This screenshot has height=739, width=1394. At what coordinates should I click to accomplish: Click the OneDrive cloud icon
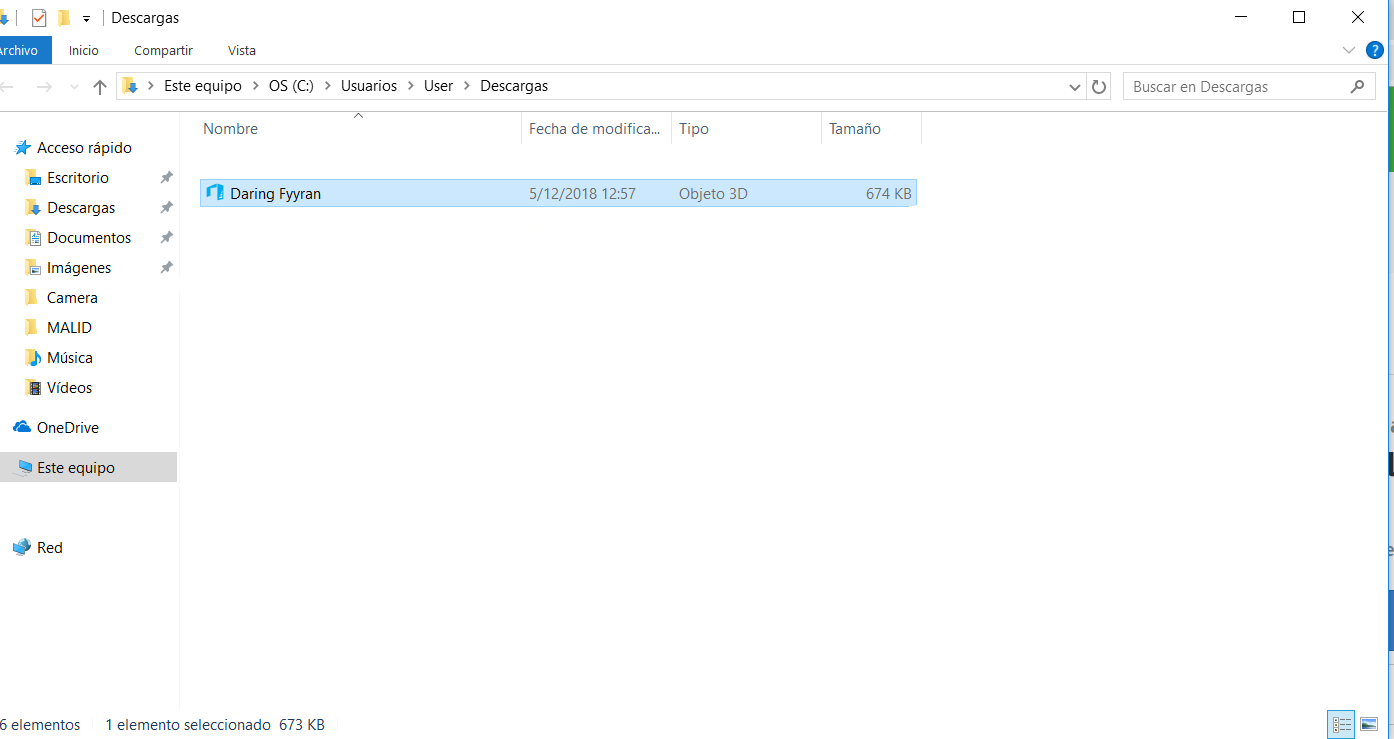22,427
